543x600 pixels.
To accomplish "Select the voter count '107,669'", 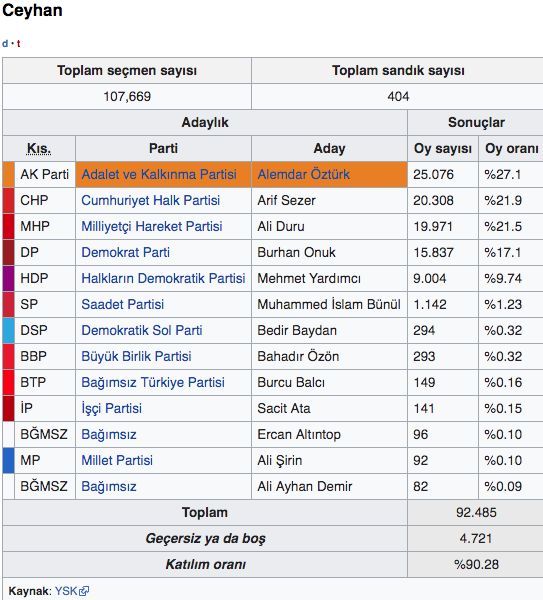I will [x=127, y=96].
